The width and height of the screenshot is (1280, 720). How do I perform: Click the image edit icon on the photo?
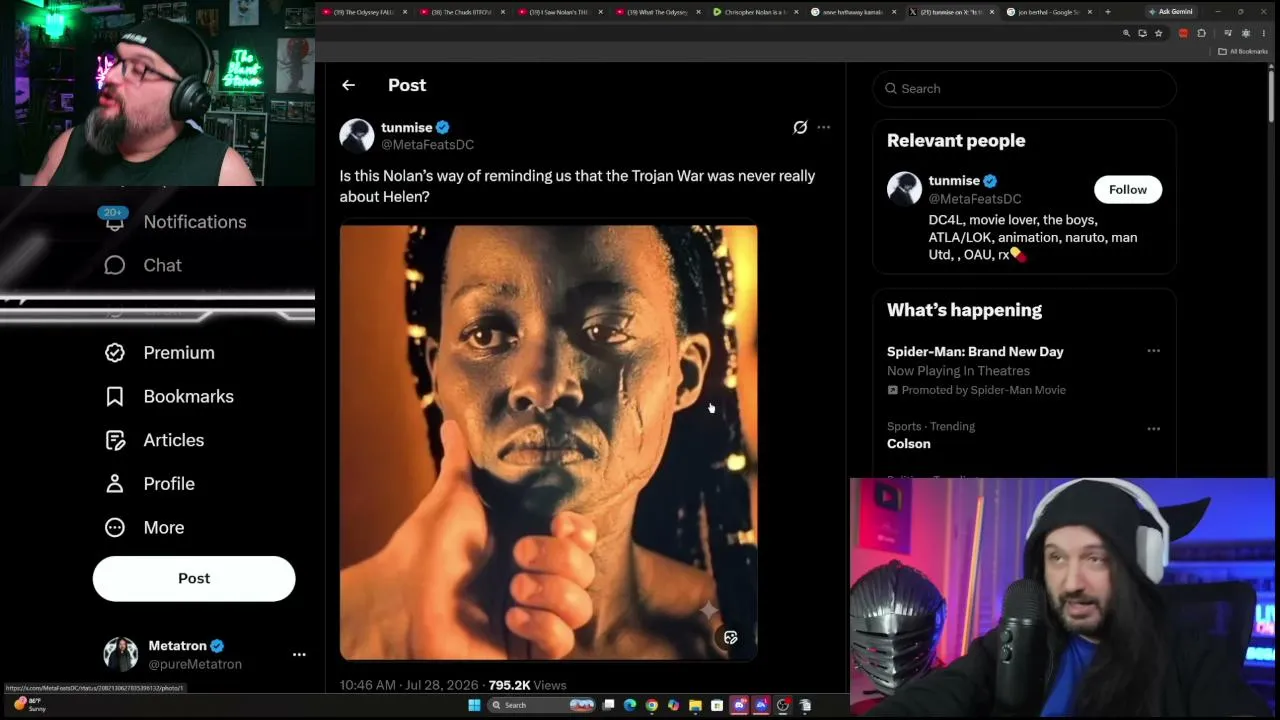[x=731, y=638]
